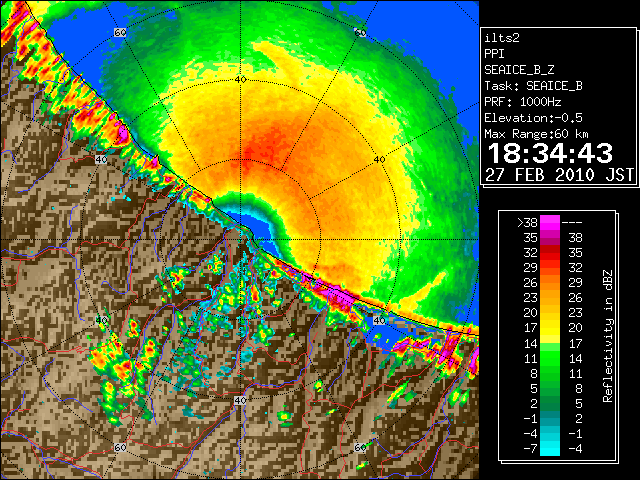Click the 60 ring label in northwest sector
This screenshot has height=480, width=640.
120,32
